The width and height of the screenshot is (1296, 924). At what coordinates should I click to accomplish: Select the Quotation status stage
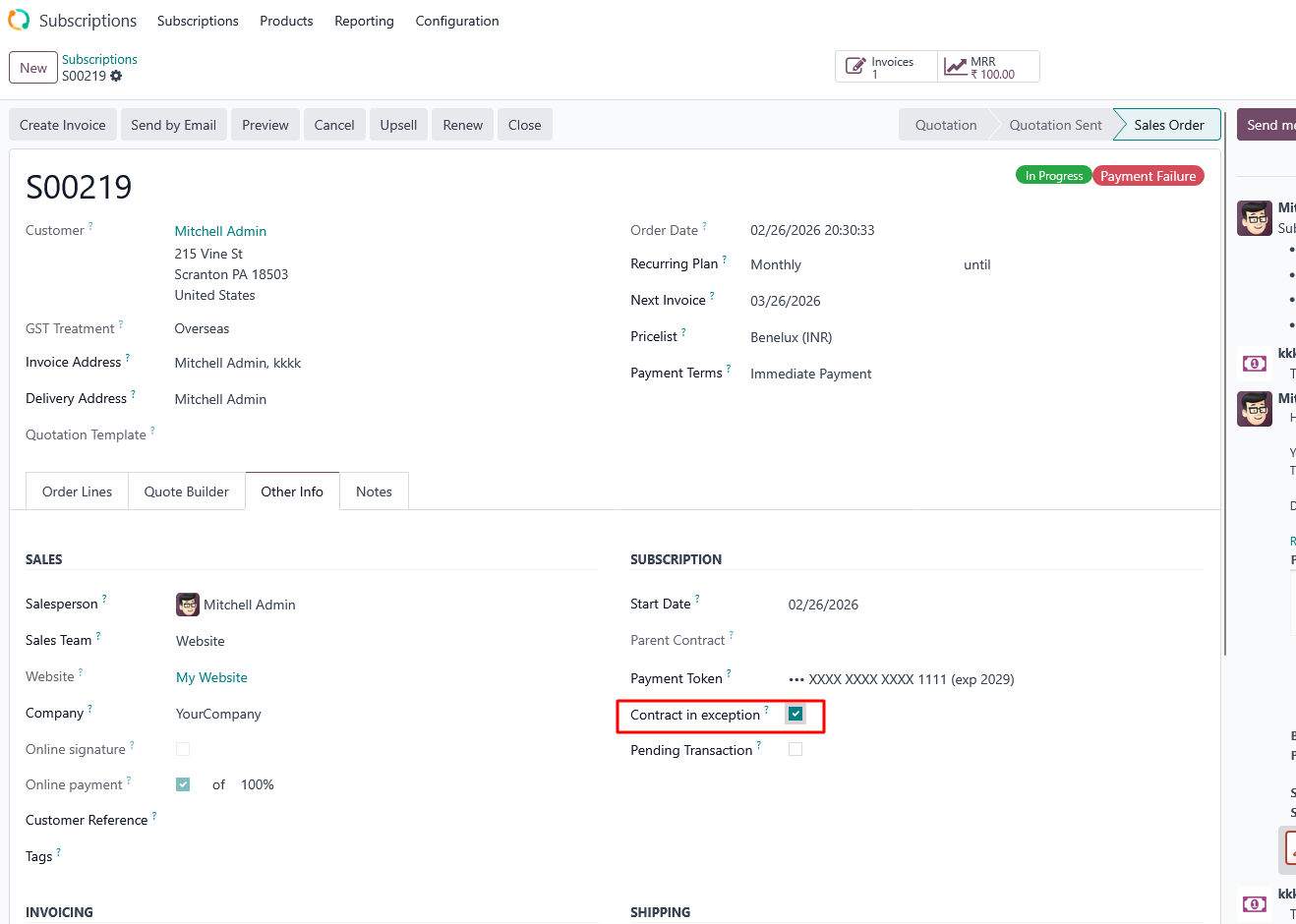(x=946, y=125)
